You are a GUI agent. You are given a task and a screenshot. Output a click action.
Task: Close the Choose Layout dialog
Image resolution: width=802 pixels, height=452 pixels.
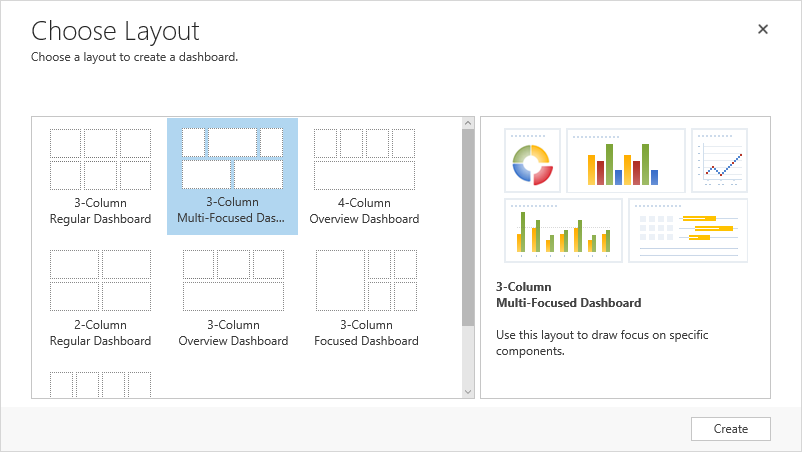[x=763, y=29]
